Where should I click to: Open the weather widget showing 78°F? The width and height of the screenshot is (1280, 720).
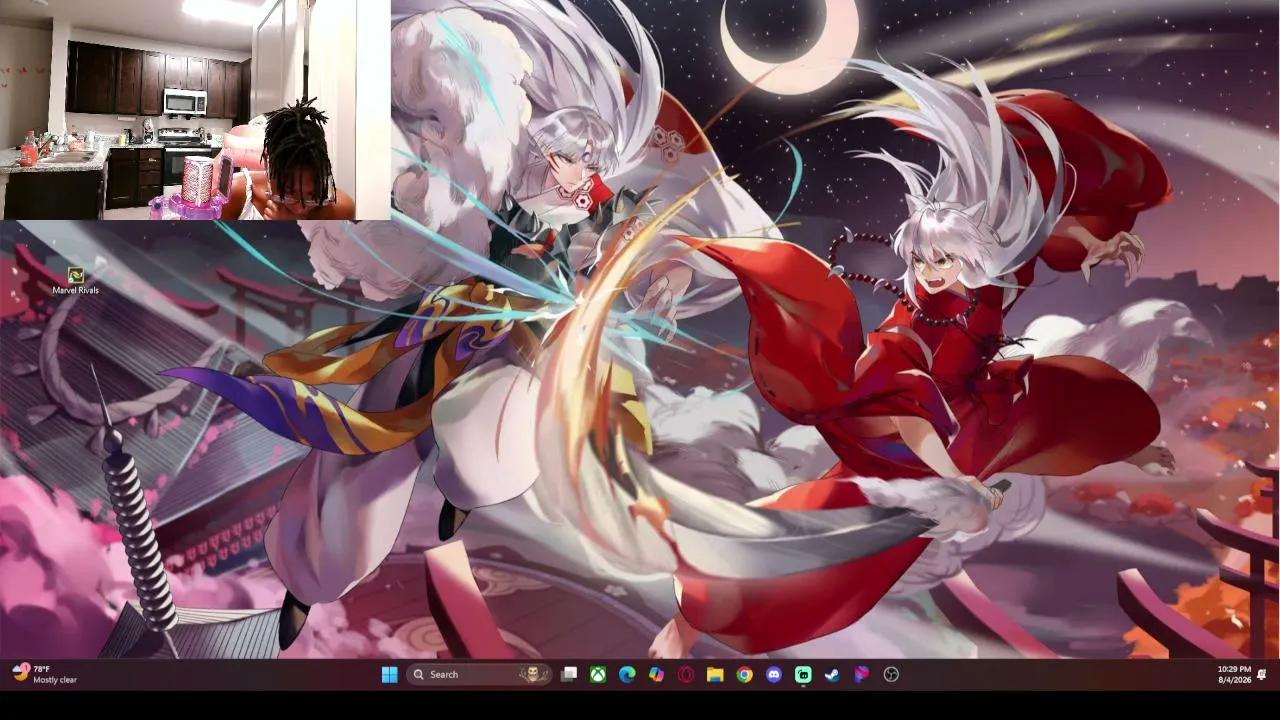click(x=45, y=674)
